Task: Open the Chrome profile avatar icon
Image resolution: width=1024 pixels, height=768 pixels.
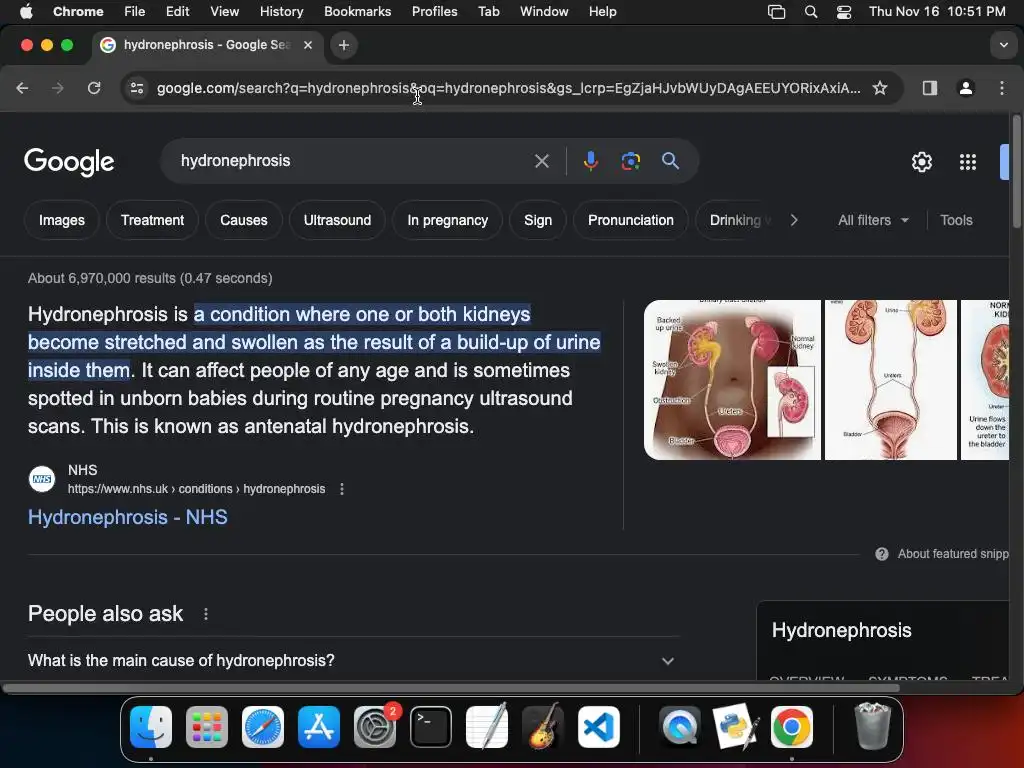Action: 965,88
